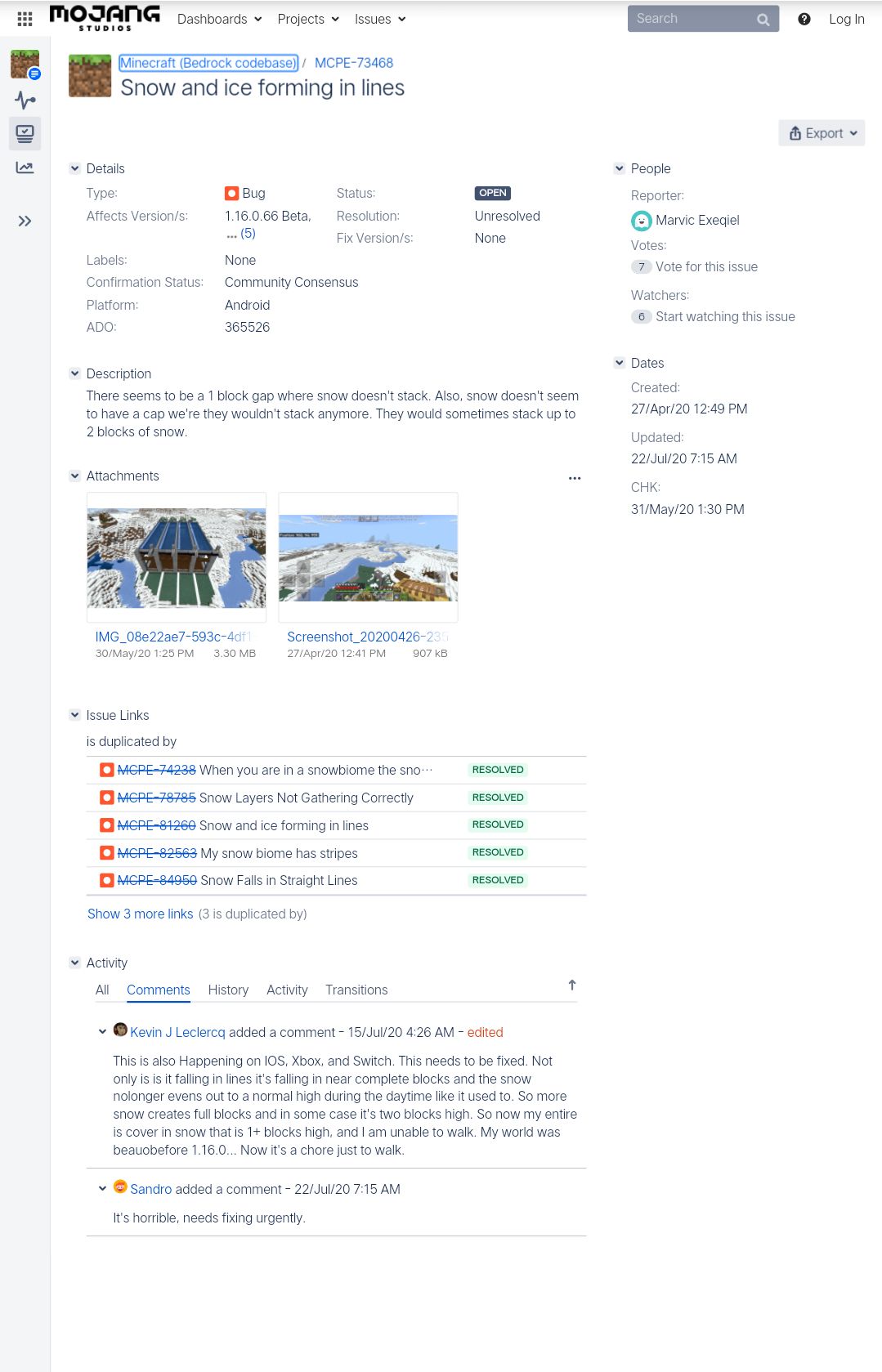This screenshot has width=882, height=1372.
Task: Click Show 3 more links
Action: coord(141,914)
